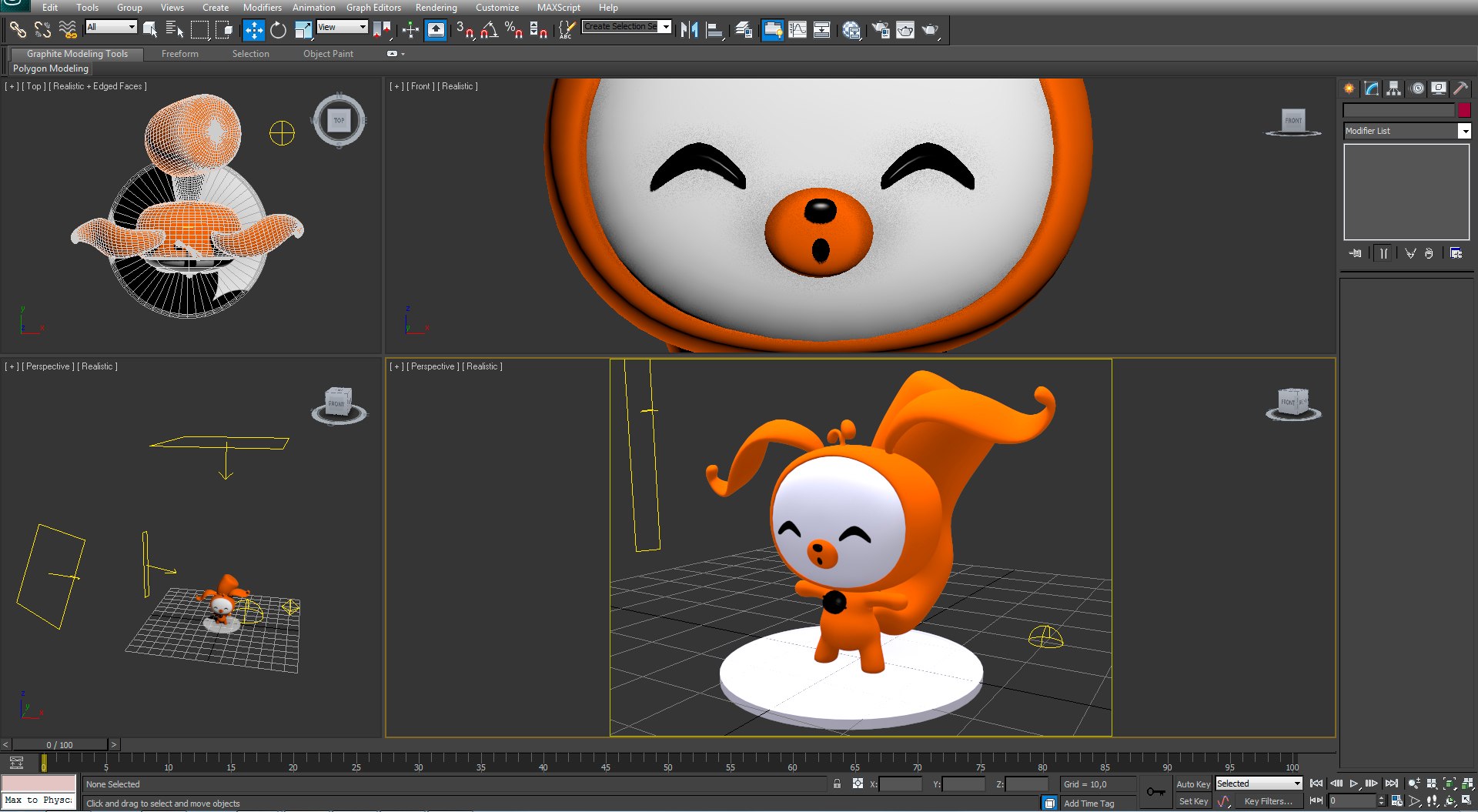Screen dimensions: 1478x812
Task: Open the reference coordinate system View dropdown
Action: point(343,27)
